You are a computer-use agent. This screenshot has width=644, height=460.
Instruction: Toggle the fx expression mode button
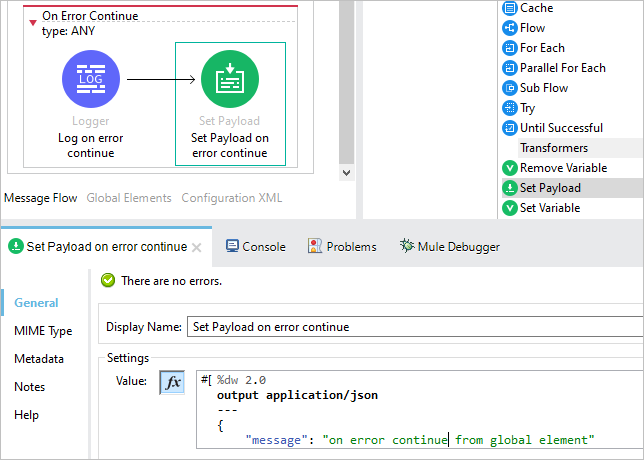[x=172, y=382]
